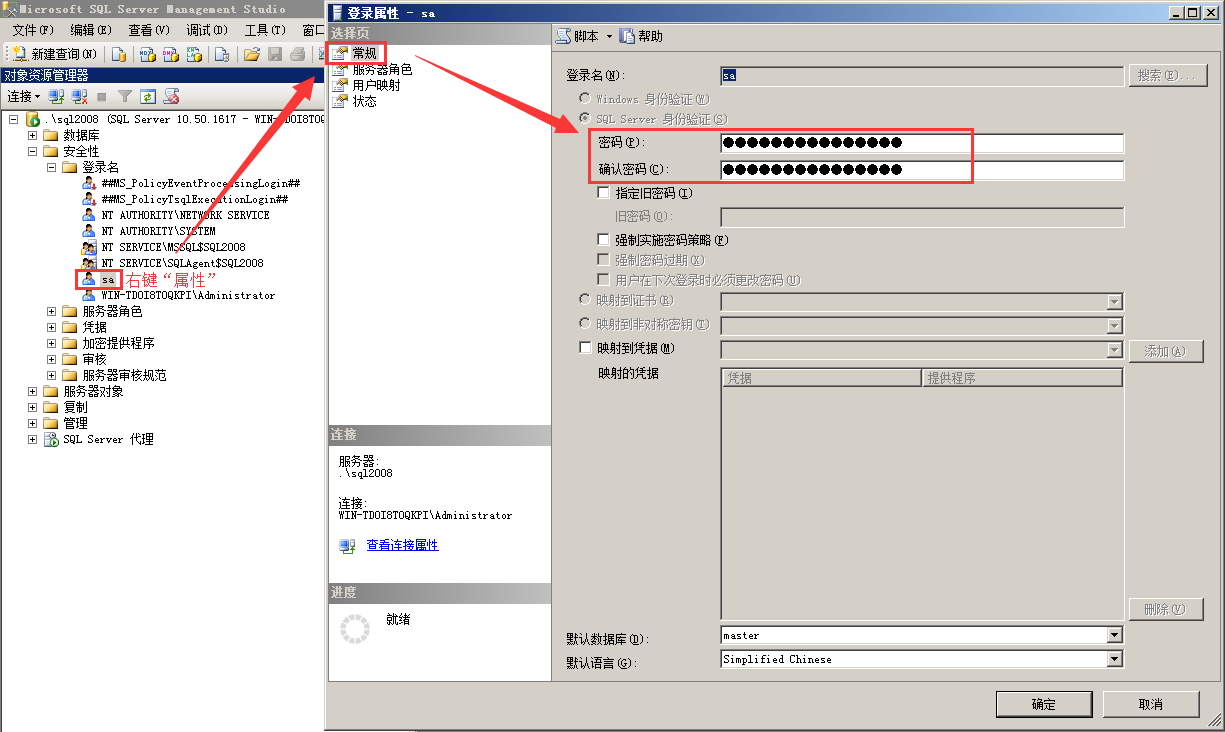This screenshot has height=732, width=1225.
Task: Collapse the 登录名 folder node
Action: tap(52, 167)
